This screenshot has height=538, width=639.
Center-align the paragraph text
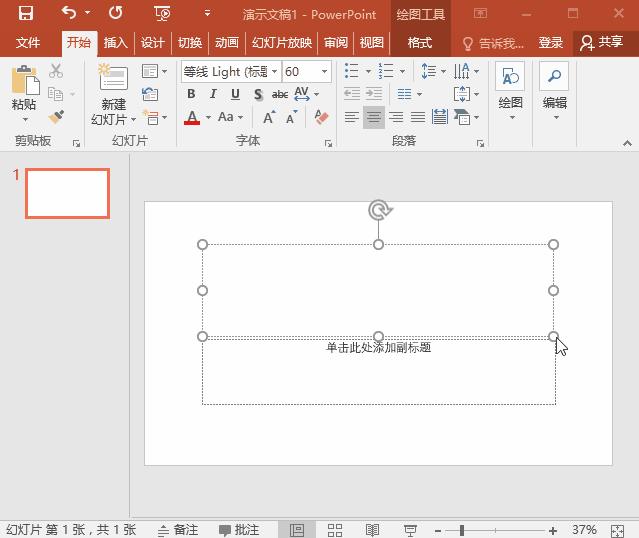click(x=373, y=117)
